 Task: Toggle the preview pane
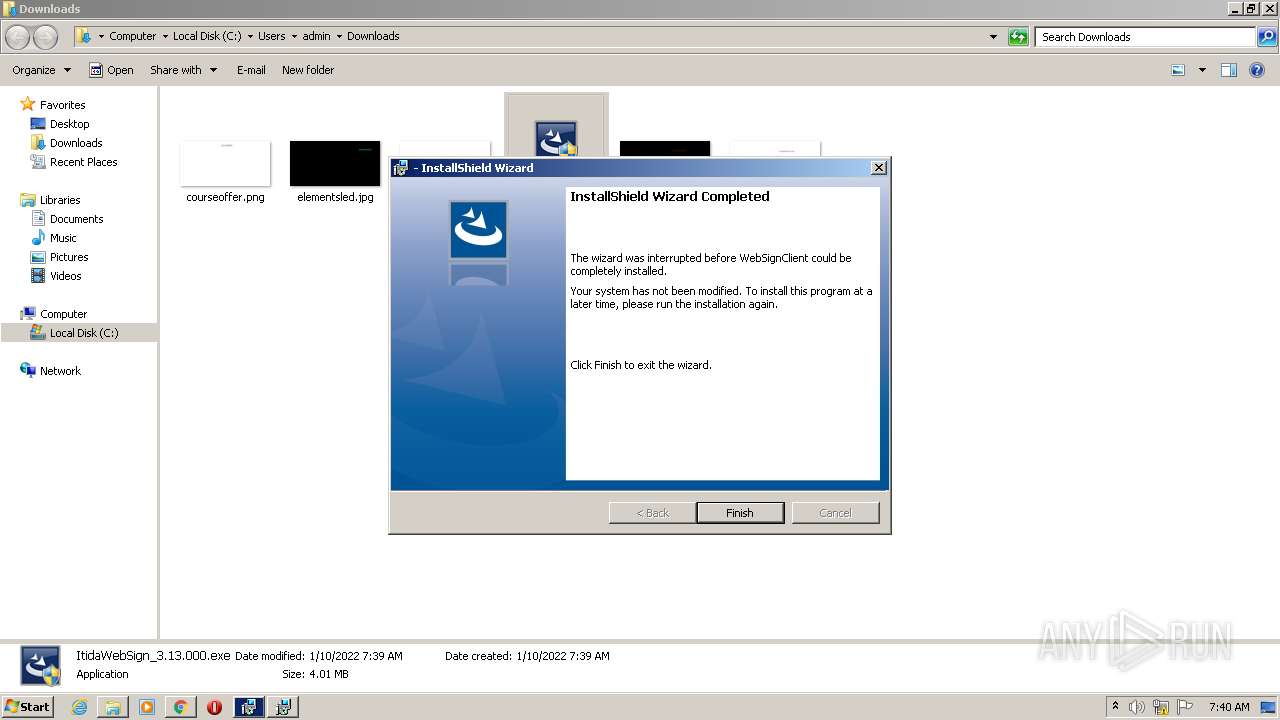pyautogui.click(x=1229, y=70)
